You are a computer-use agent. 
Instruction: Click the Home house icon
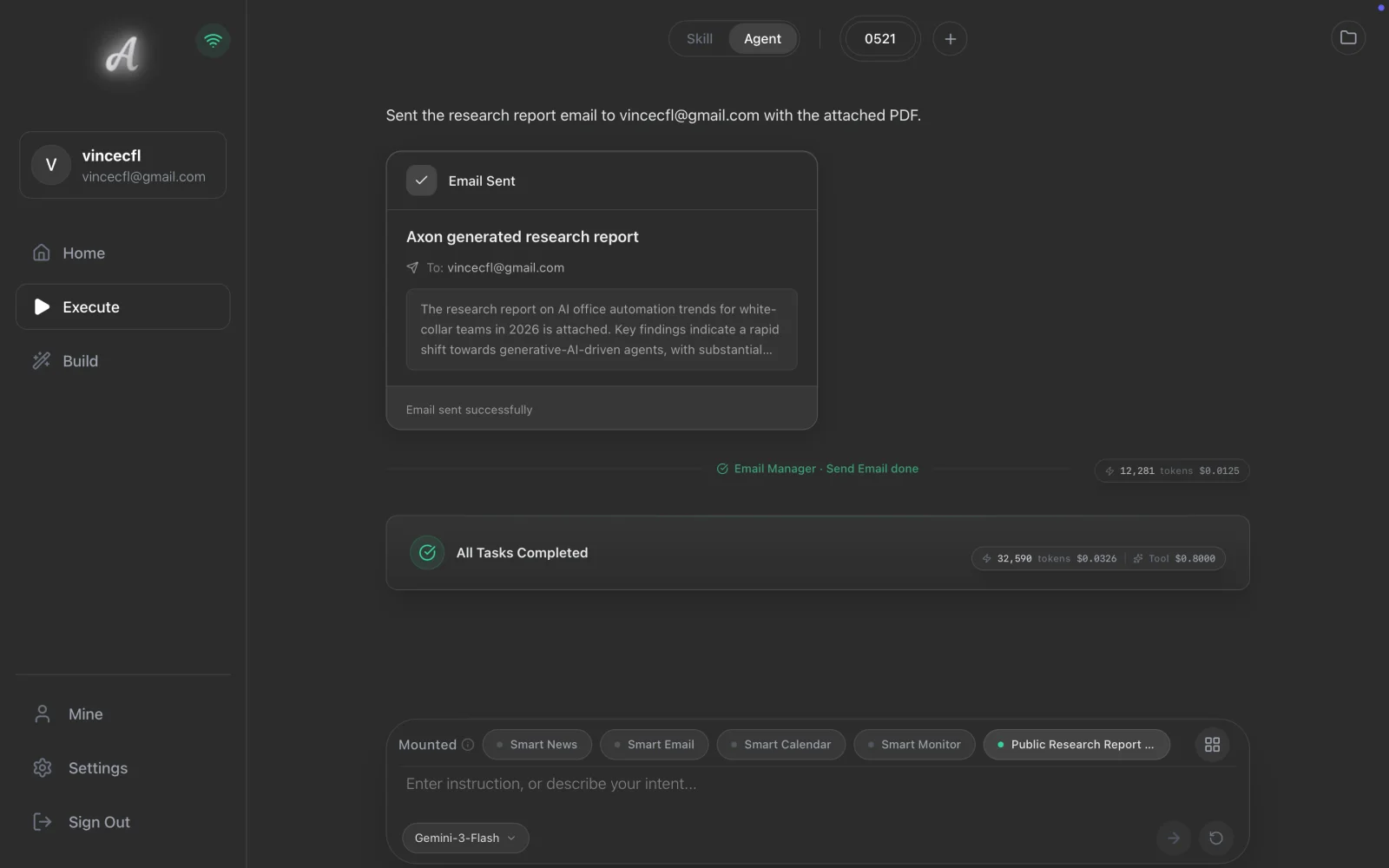(x=41, y=253)
